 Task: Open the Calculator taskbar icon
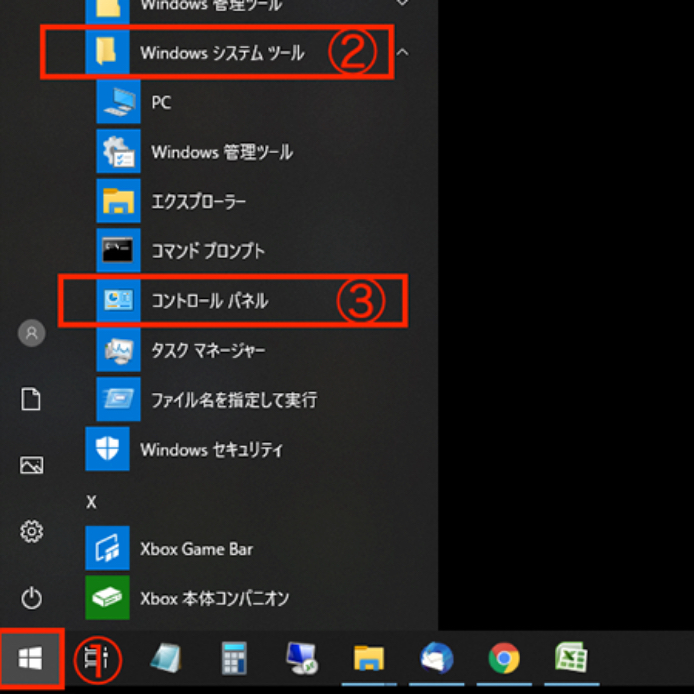coord(234,658)
